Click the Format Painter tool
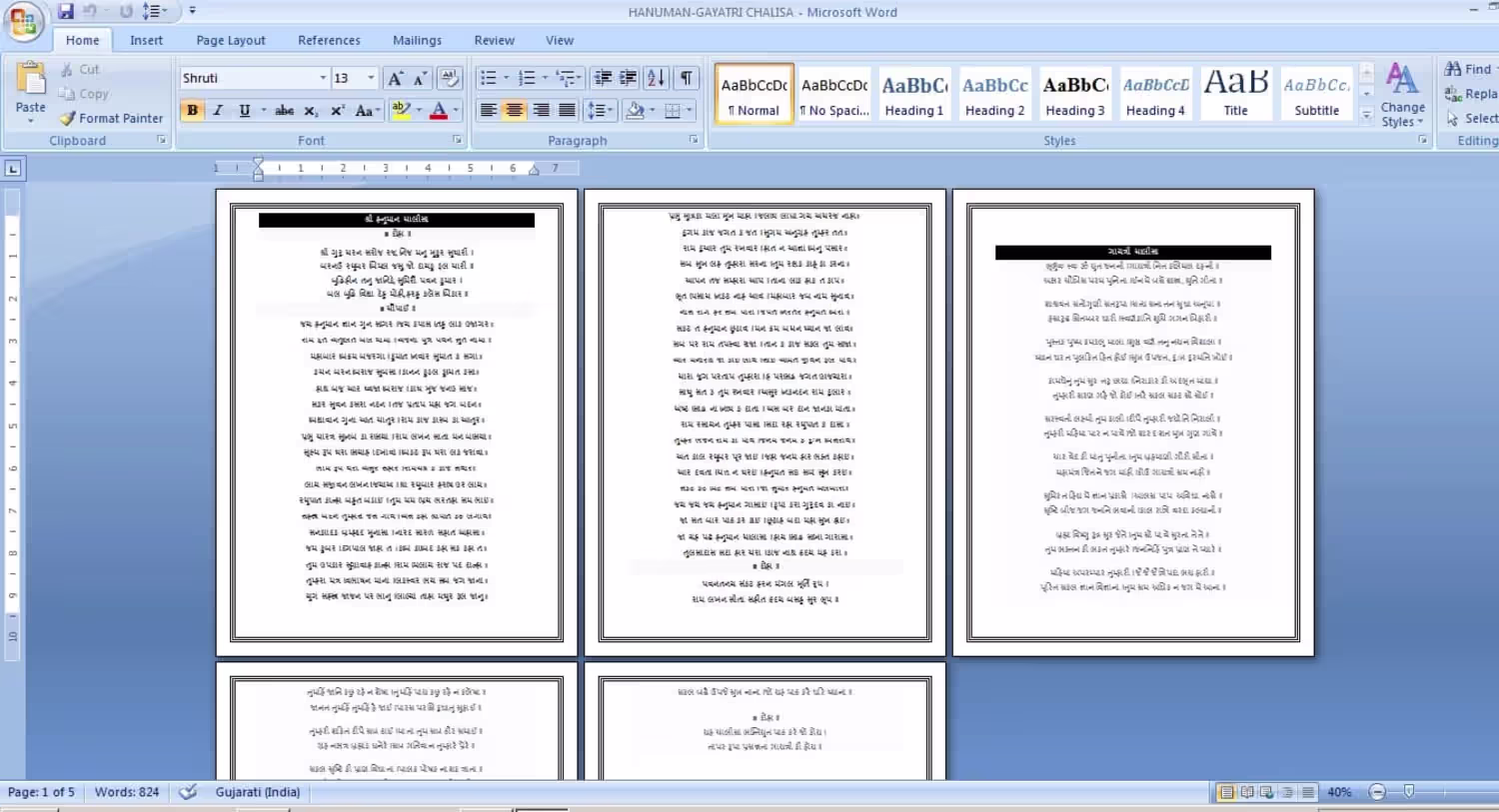The image size is (1499, 812). click(111, 118)
